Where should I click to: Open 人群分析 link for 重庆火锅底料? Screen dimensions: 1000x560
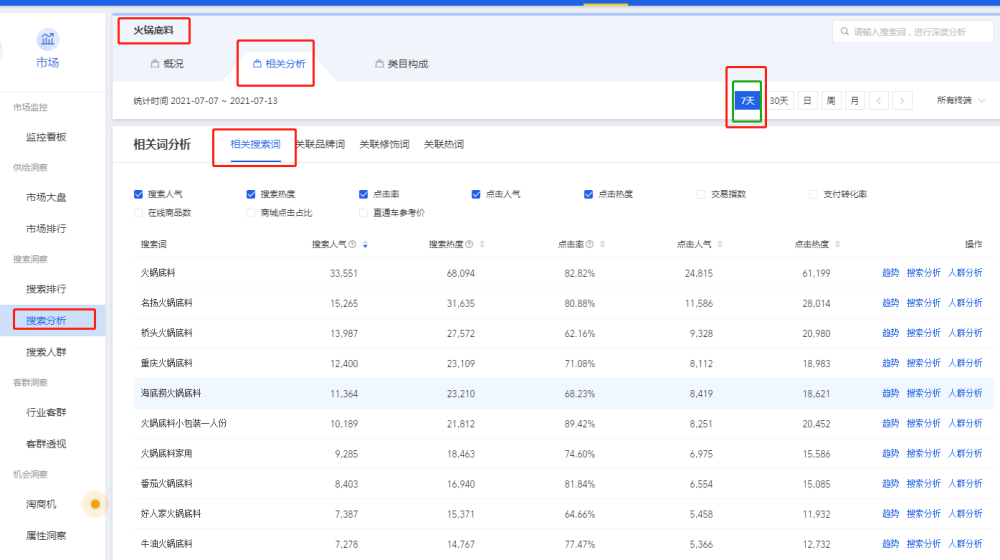(x=964, y=363)
